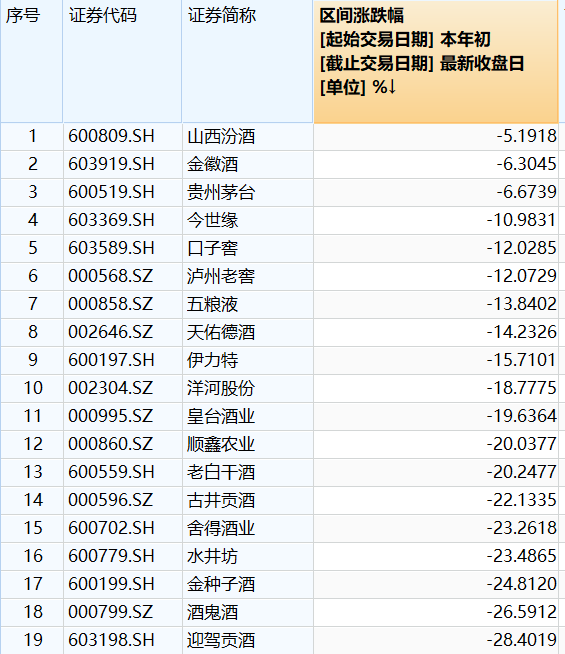The width and height of the screenshot is (565, 654).
Task: Select the cell 002304.SZ
Action: click(123, 388)
